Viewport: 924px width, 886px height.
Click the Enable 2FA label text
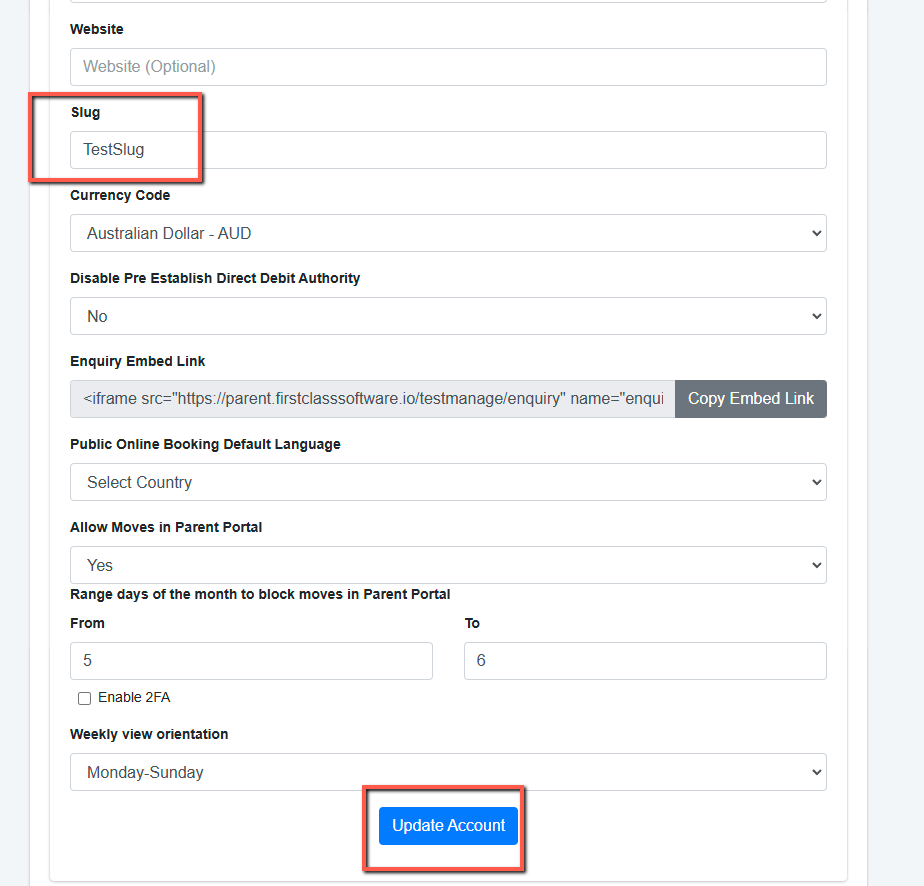click(x=134, y=697)
